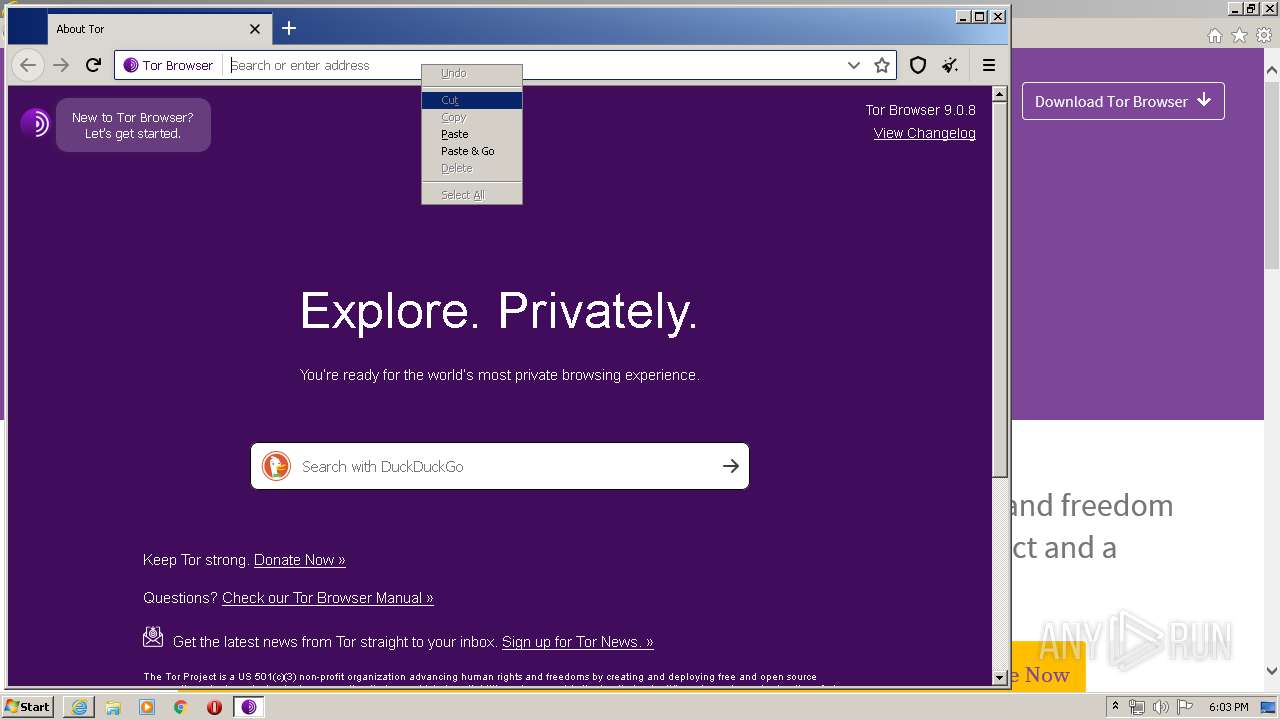Choose Select All in context menu
Image resolution: width=1280 pixels, height=720 pixels.
click(x=472, y=195)
